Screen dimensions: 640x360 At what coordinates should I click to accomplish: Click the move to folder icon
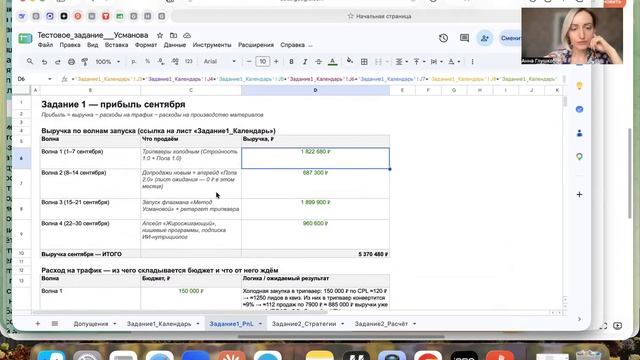click(x=173, y=36)
